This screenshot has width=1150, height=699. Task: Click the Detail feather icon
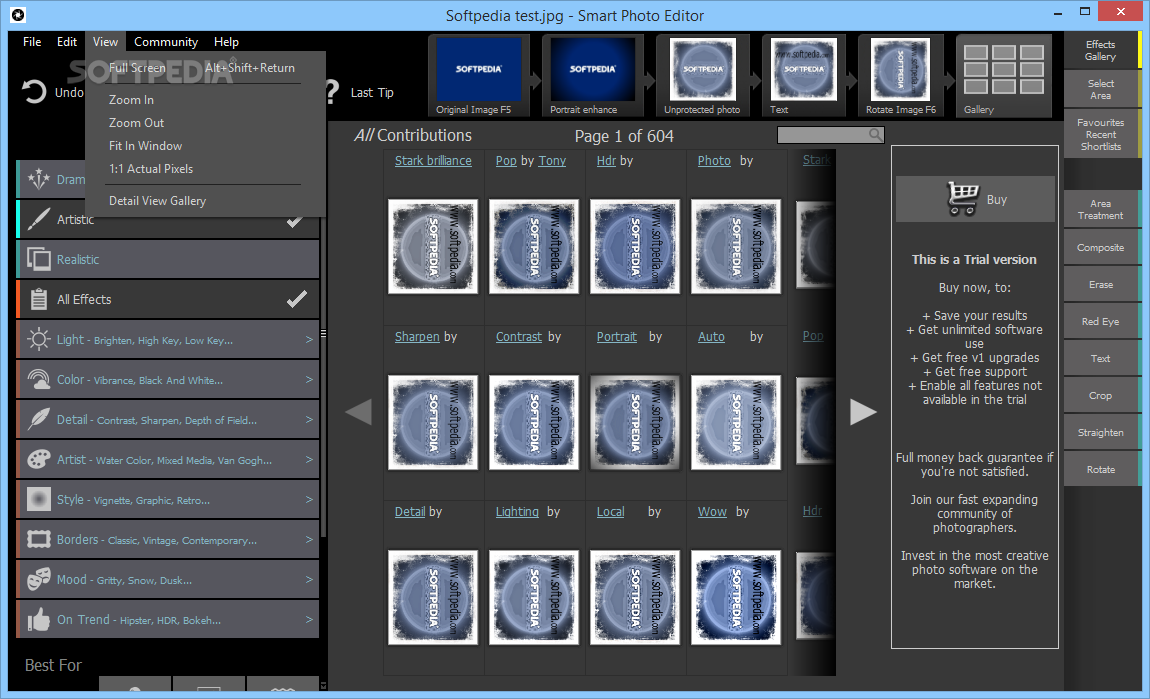(38, 420)
